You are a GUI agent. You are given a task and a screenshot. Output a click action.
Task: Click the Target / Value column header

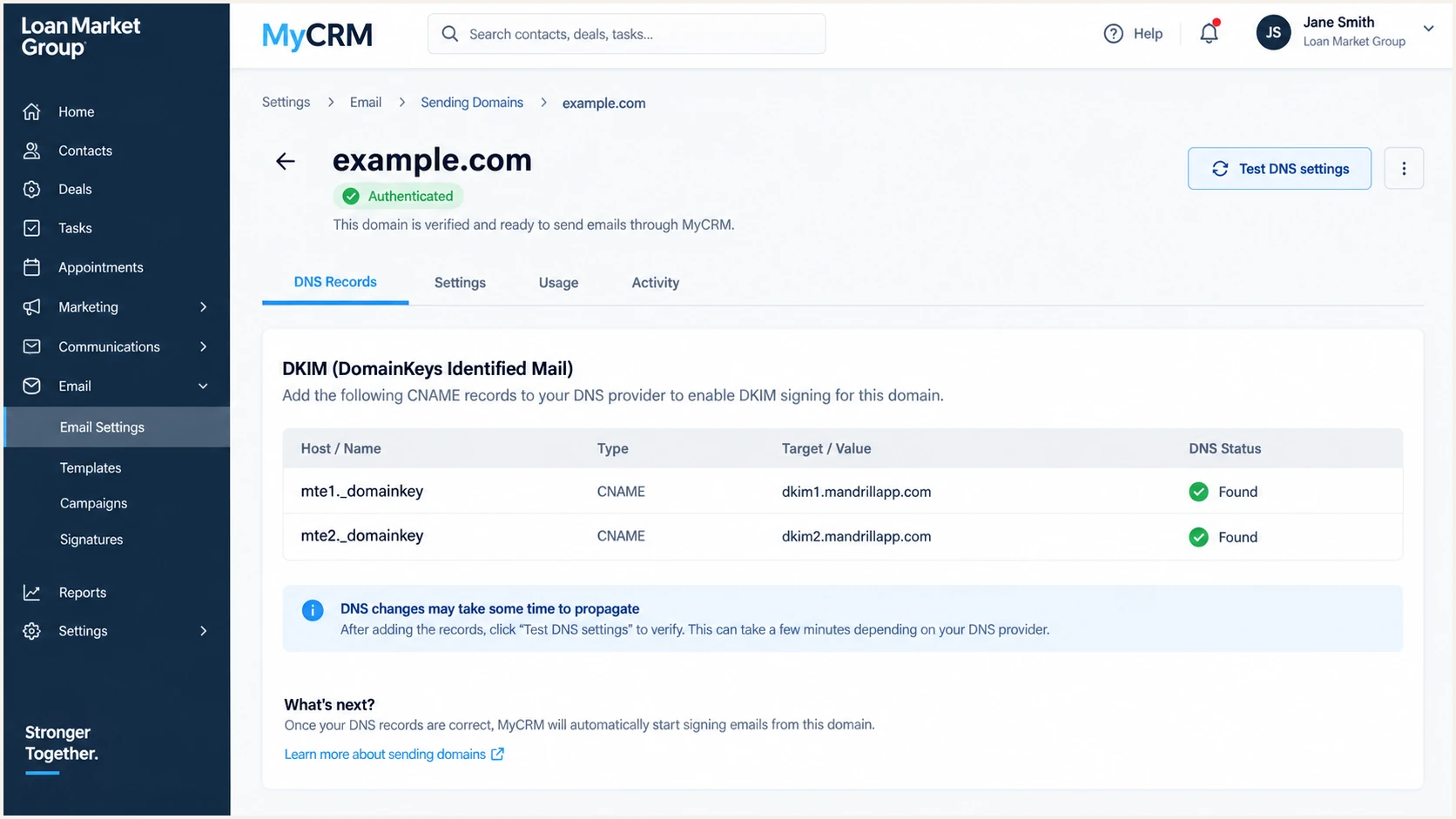pos(826,448)
